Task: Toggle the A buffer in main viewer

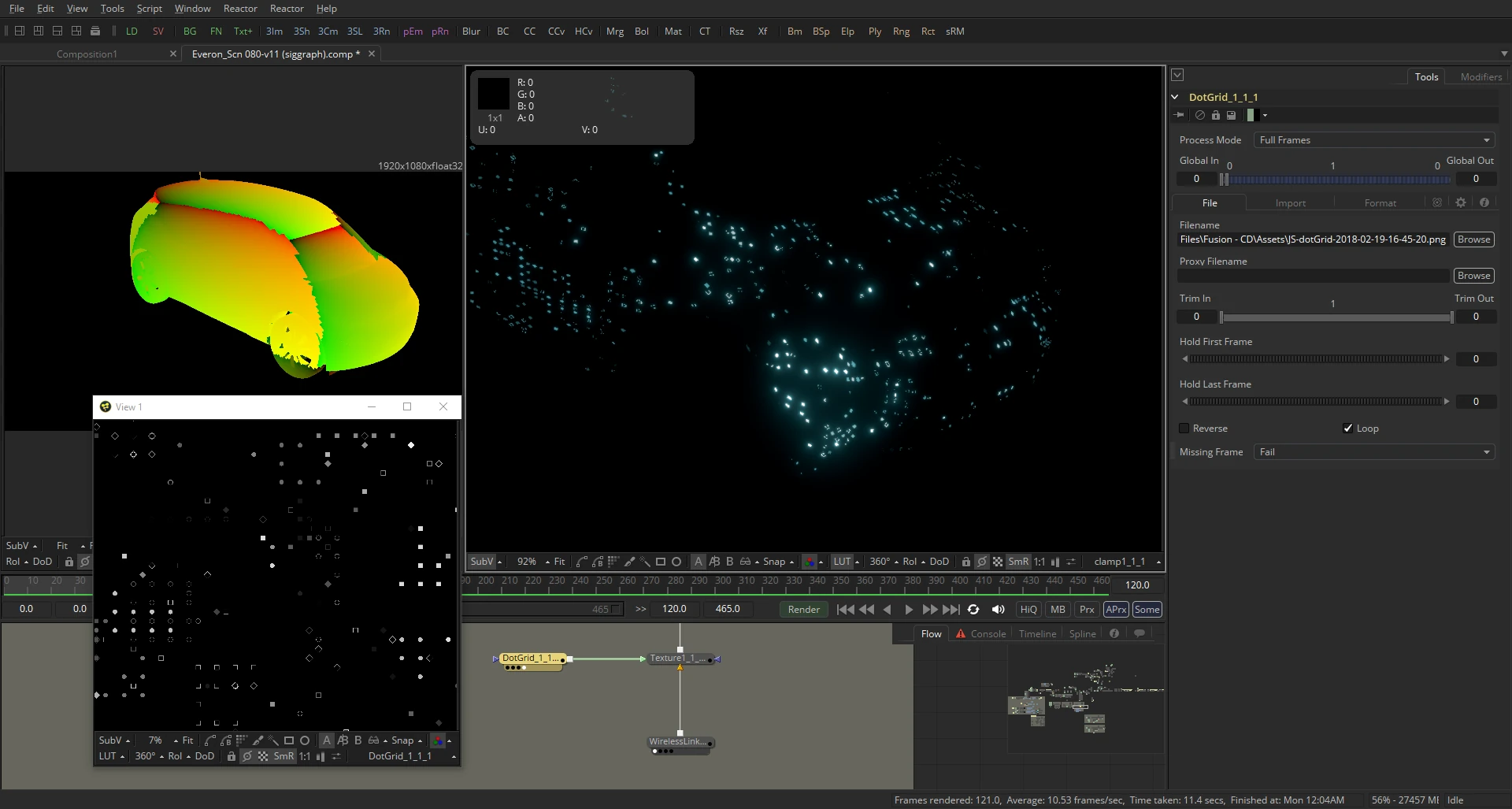Action: (x=699, y=562)
